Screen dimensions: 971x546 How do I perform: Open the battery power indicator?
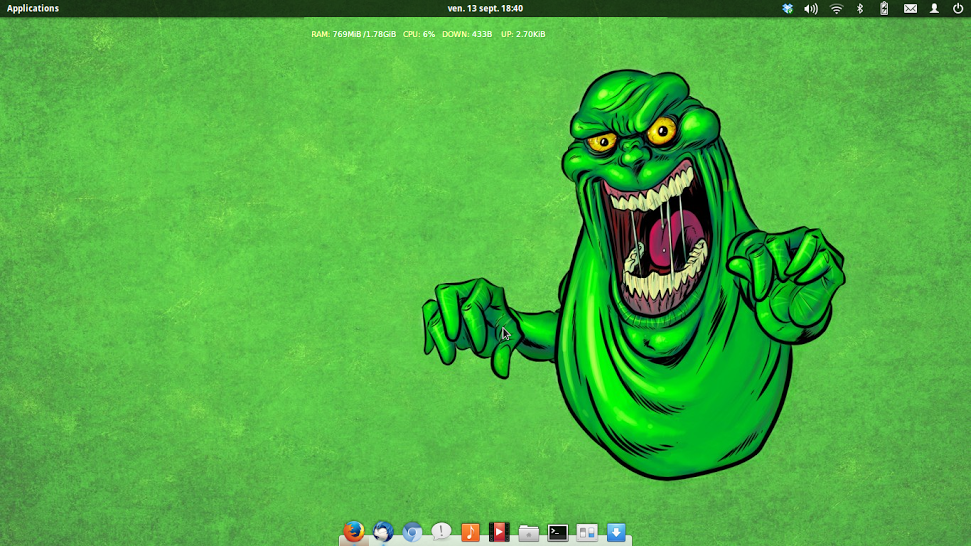pos(884,8)
